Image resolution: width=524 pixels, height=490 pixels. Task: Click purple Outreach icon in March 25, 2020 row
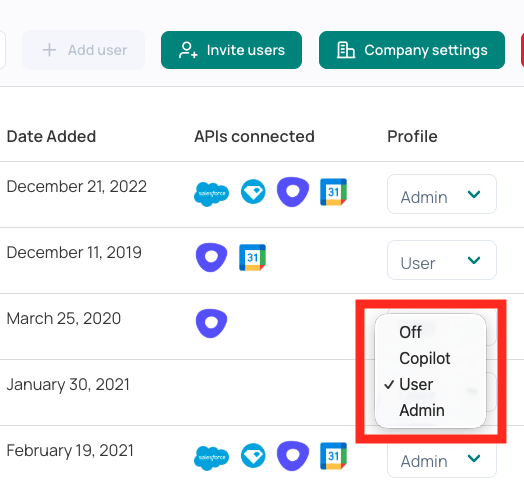[x=211, y=323]
